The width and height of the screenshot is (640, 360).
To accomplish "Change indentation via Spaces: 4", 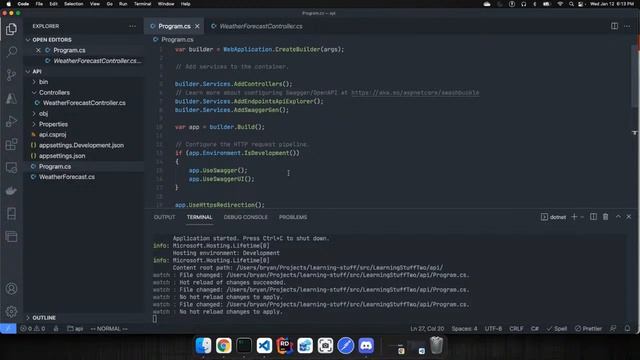I will click(x=464, y=329).
